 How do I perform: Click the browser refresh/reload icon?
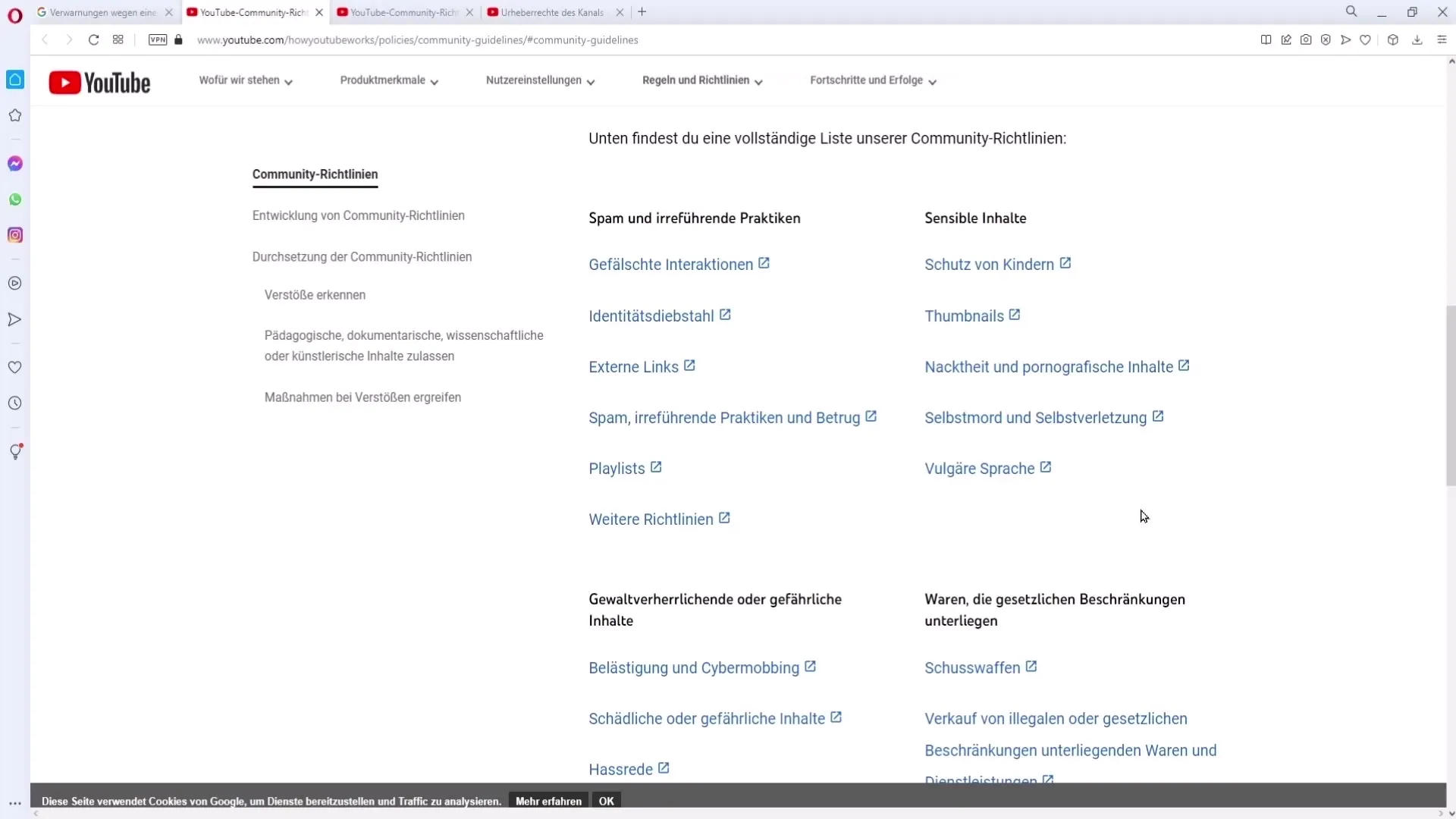point(93,40)
